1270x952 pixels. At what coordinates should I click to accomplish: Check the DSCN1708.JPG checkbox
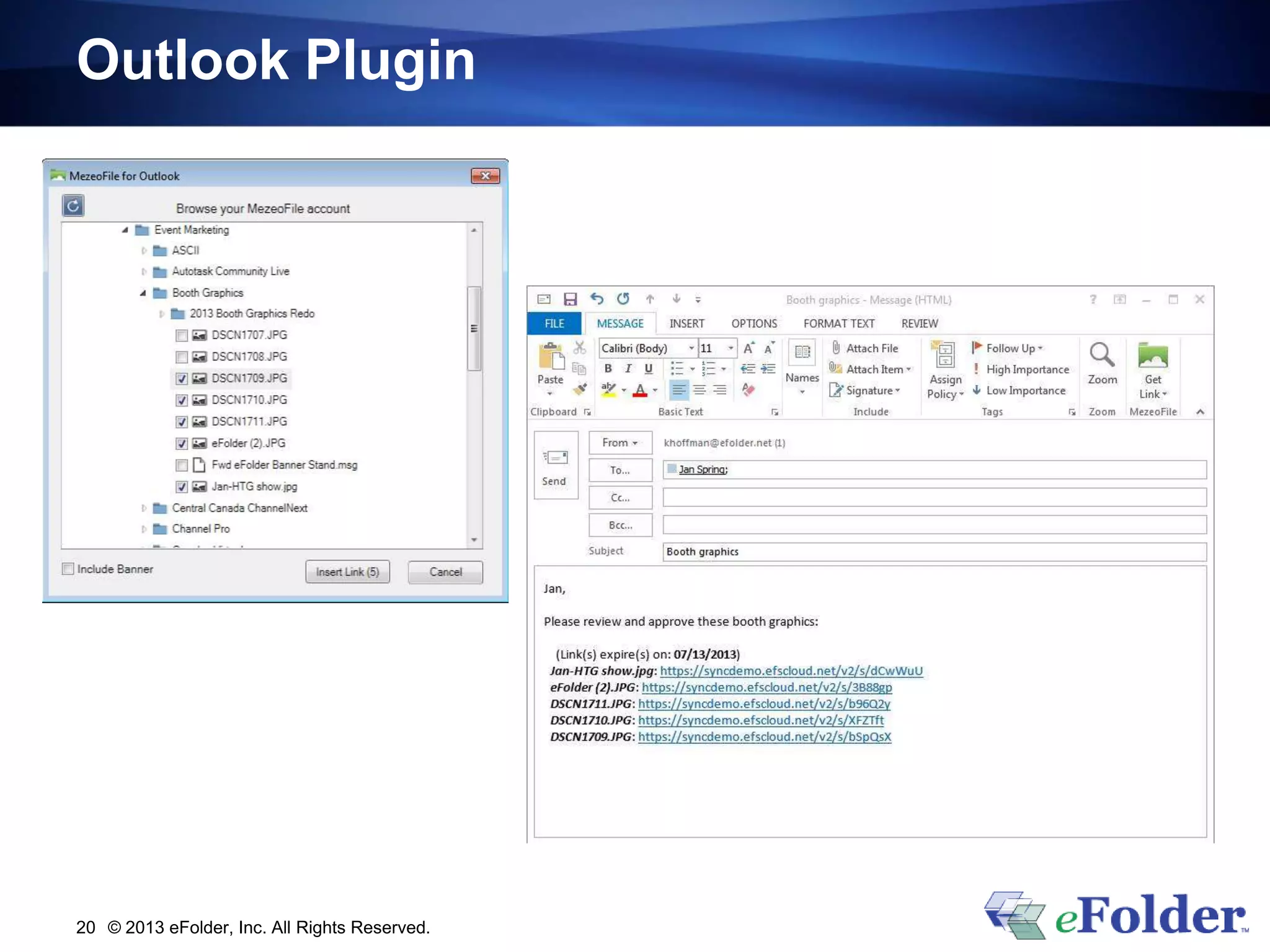click(x=182, y=357)
